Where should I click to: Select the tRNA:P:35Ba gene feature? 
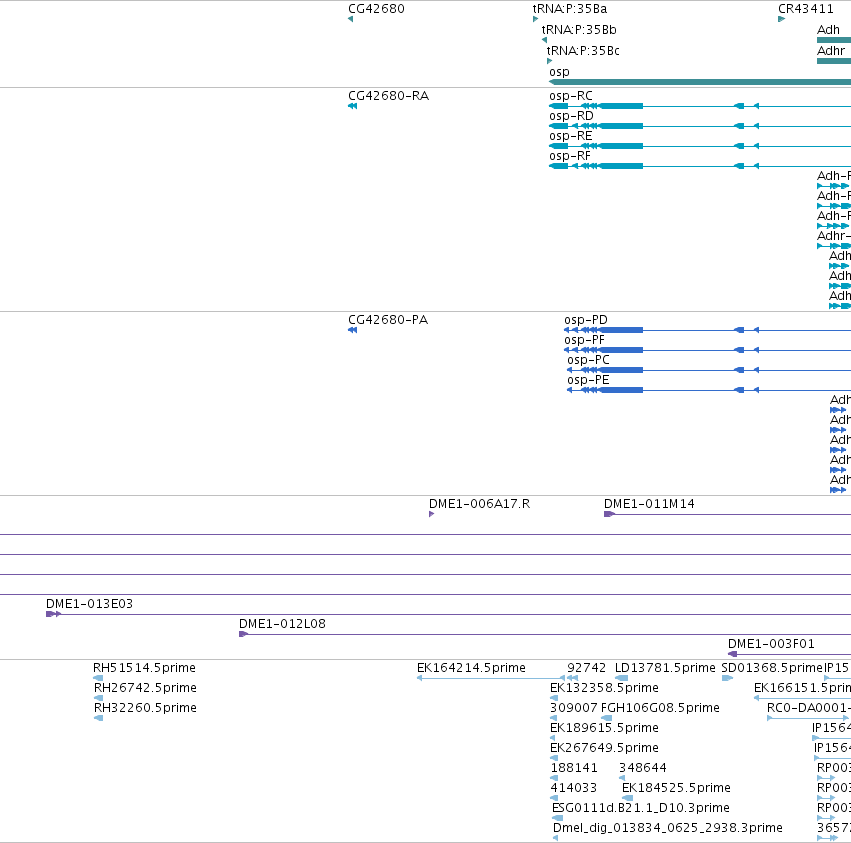pos(536,19)
